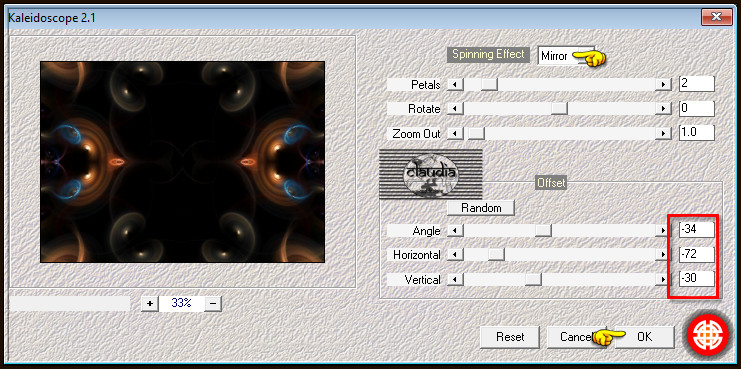Click the Horizontal slider thumb
The height and width of the screenshot is (369, 741).
coord(496,255)
